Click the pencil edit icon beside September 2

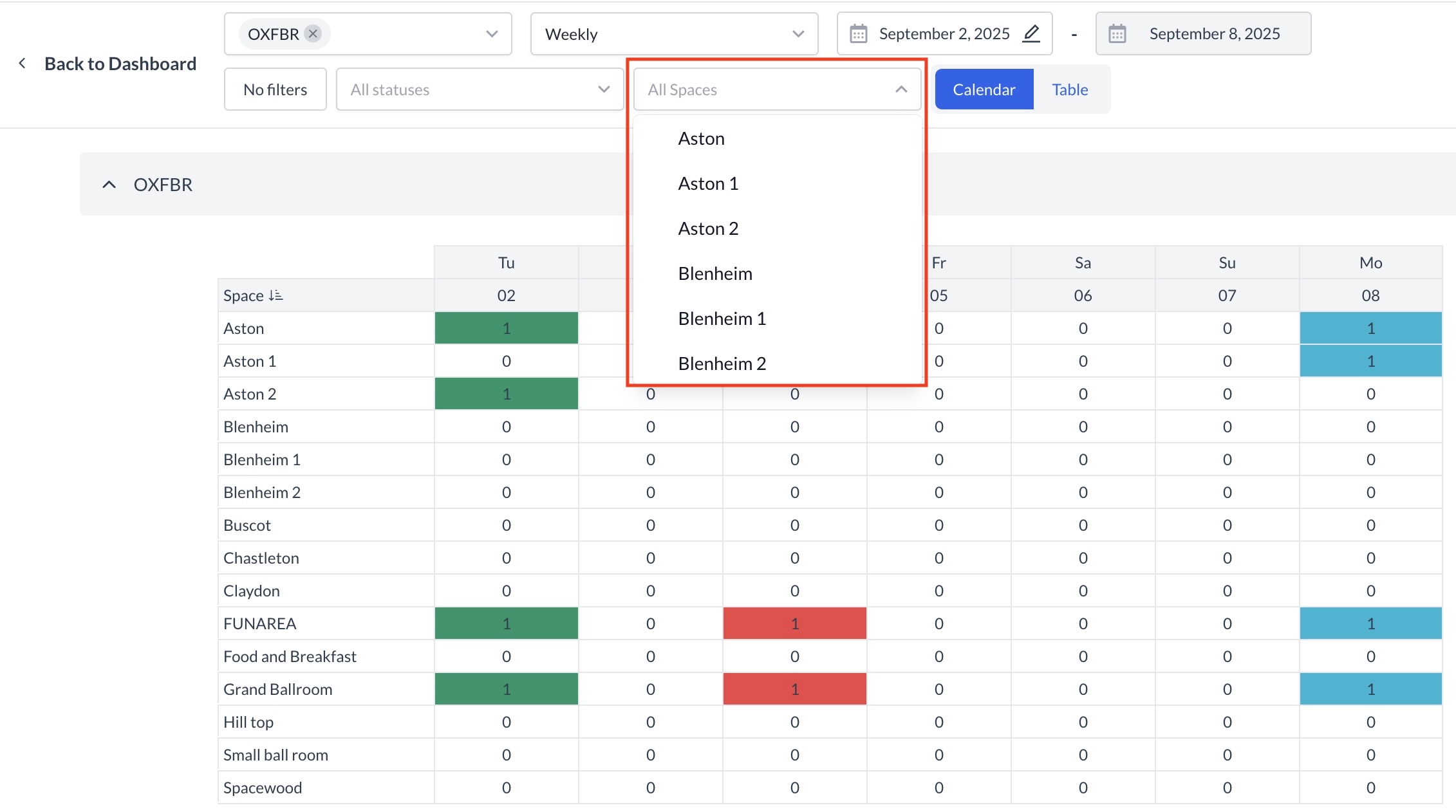click(x=1031, y=33)
